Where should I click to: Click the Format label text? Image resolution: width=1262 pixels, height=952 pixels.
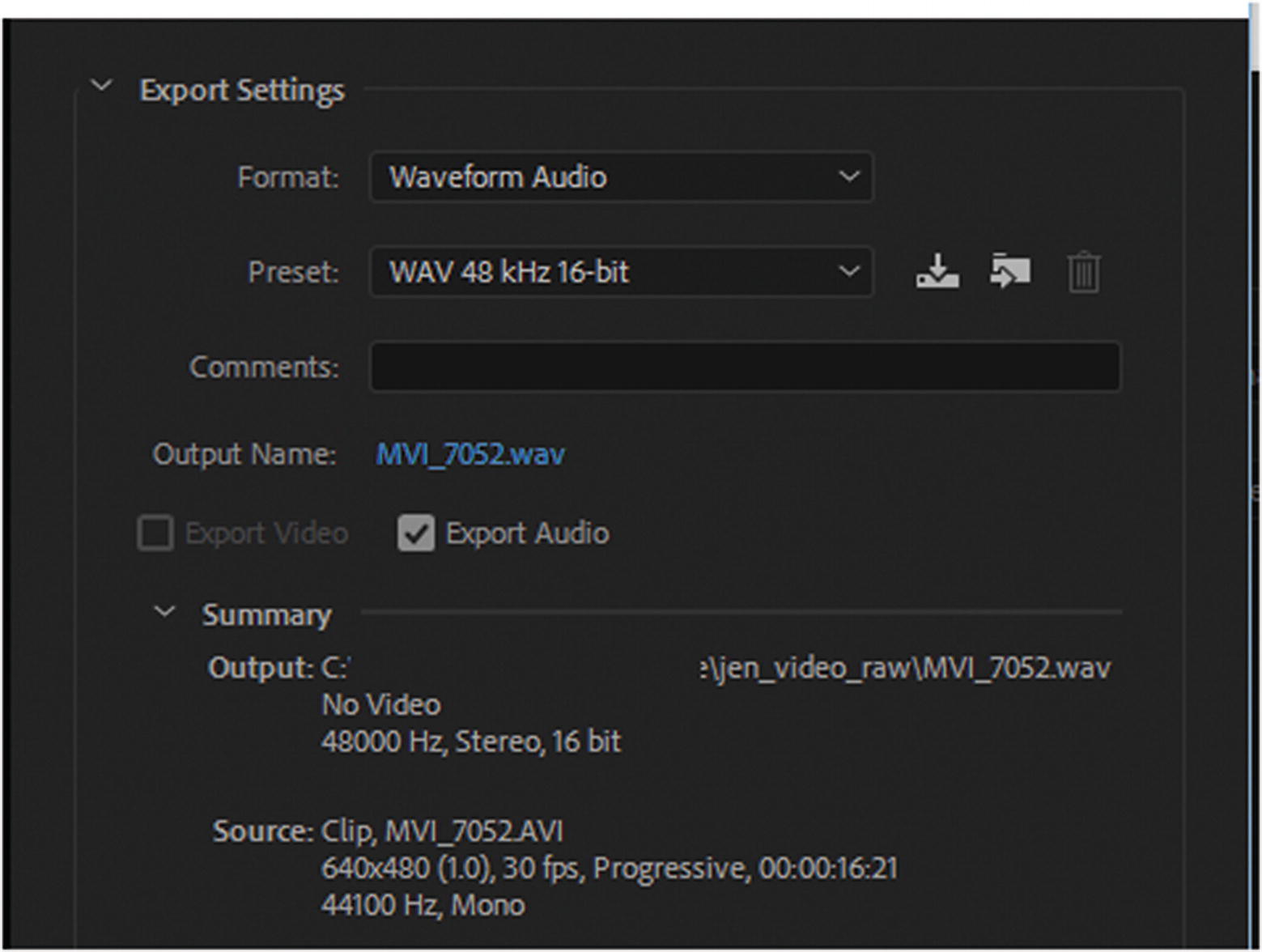pos(287,177)
